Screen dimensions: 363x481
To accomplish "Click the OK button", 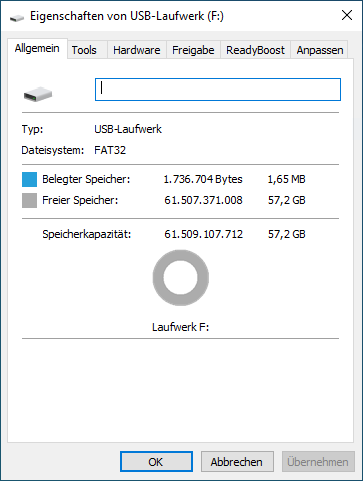I will tap(156, 462).
